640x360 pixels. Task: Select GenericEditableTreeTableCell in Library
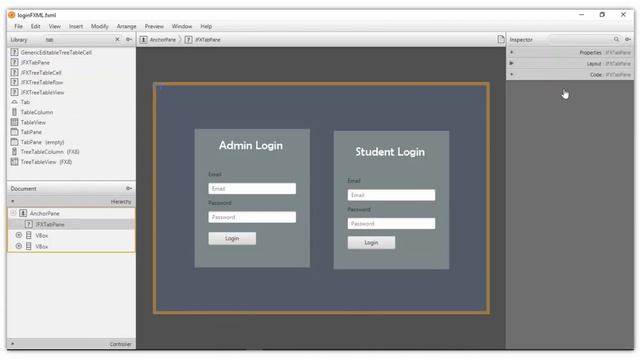pos(71,53)
